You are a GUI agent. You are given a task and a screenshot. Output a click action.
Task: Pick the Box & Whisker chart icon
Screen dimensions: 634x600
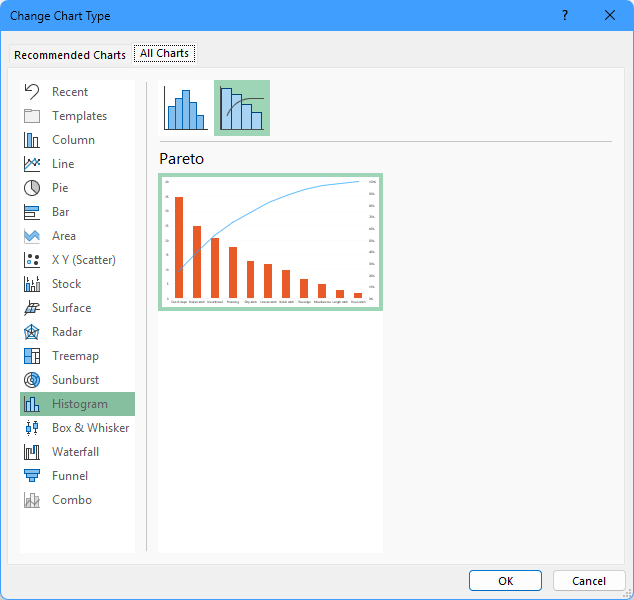[32, 428]
